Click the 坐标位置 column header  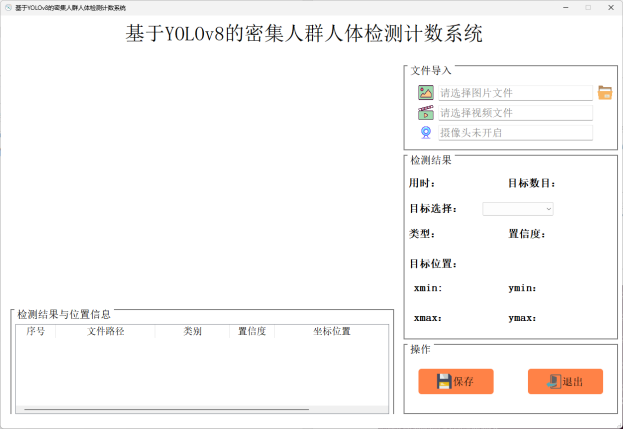332,331
